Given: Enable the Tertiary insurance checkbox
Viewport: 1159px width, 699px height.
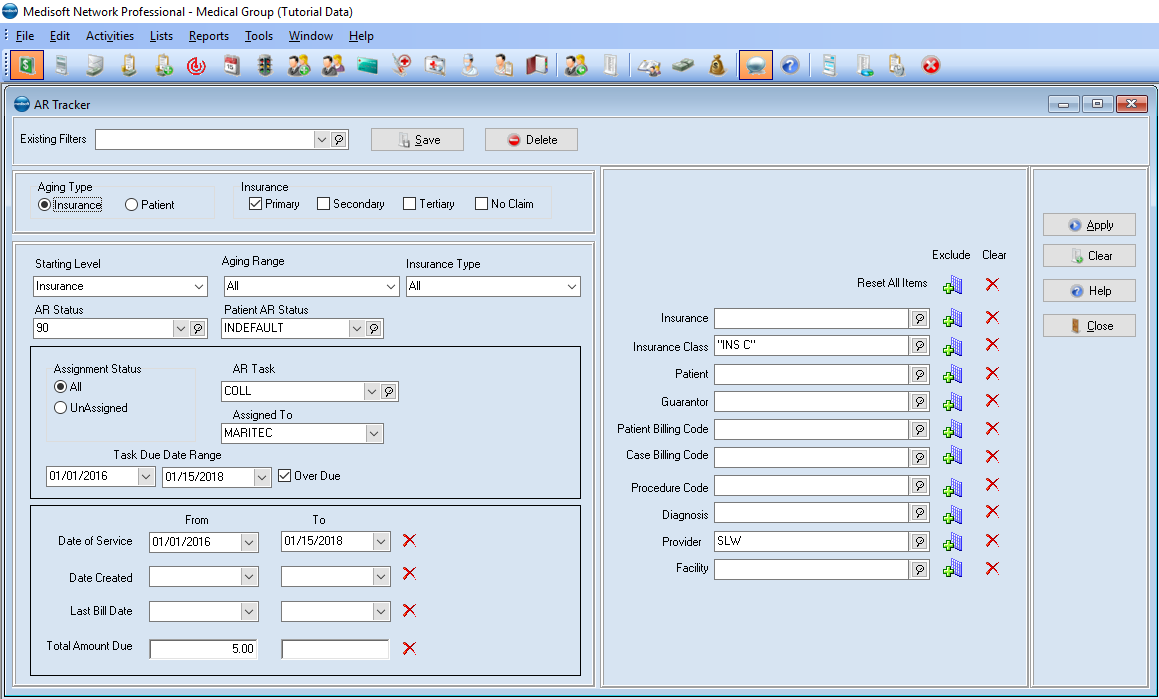Looking at the screenshot, I should [x=409, y=204].
